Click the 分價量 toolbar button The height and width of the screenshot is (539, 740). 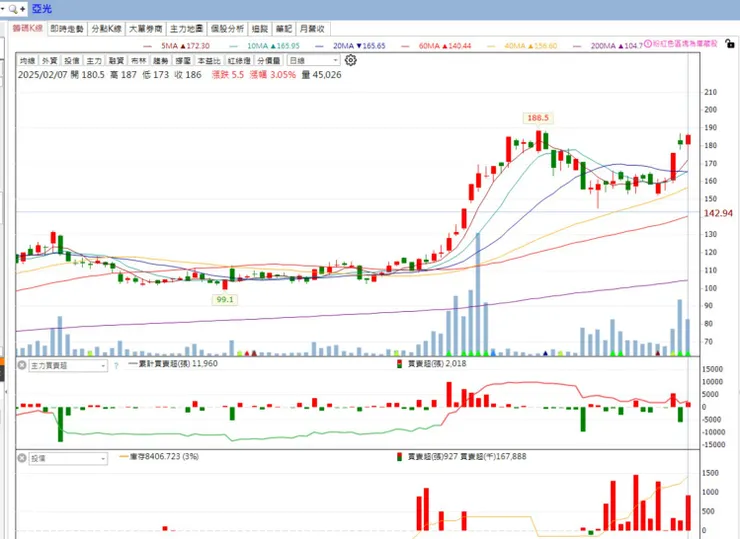pos(269,60)
